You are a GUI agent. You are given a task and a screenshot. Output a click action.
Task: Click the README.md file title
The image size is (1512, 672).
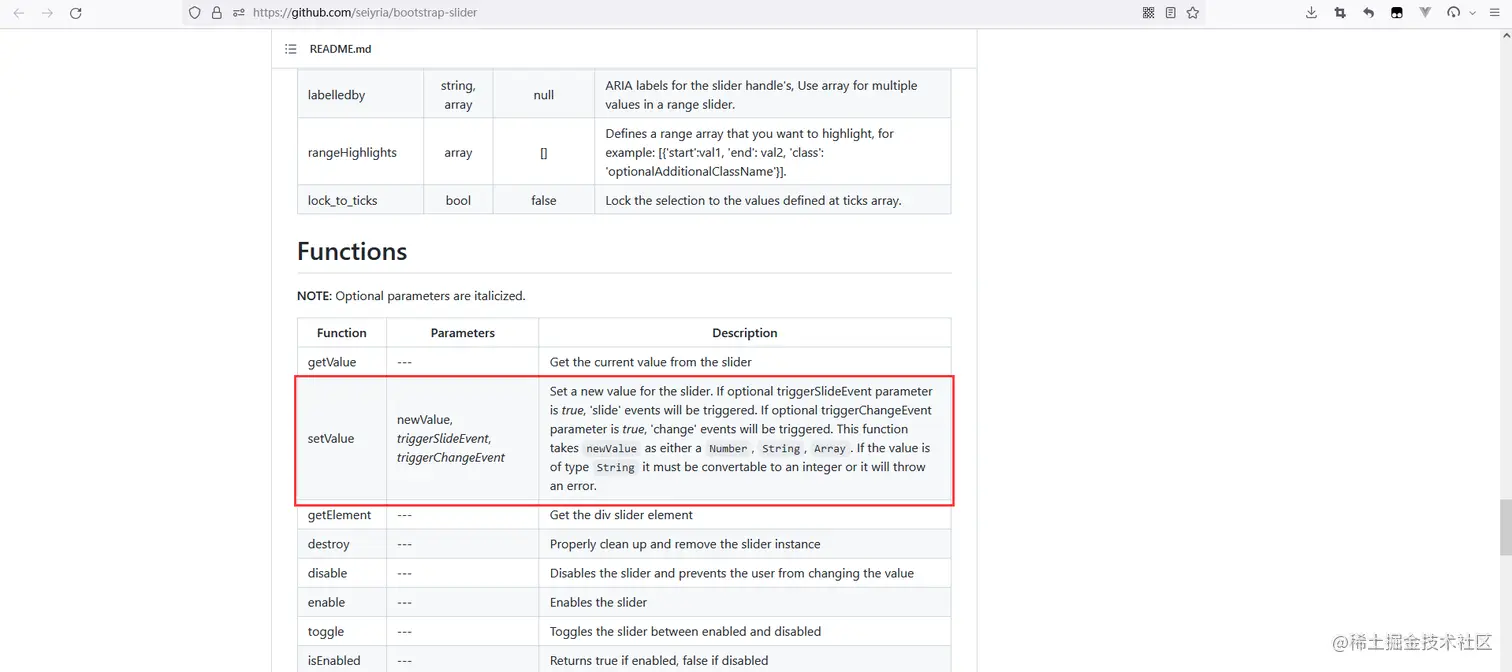340,49
